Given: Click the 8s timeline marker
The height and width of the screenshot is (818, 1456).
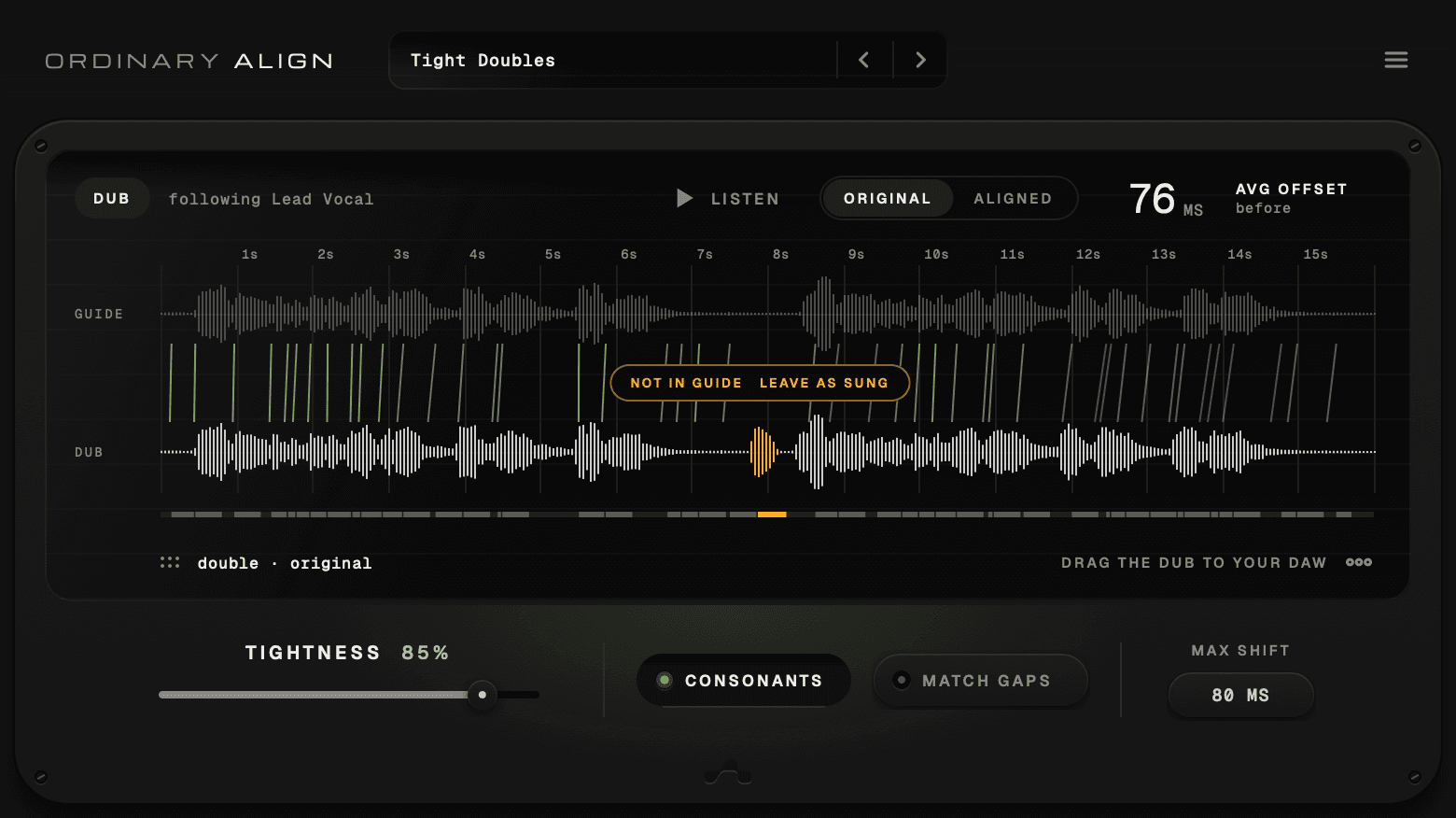Looking at the screenshot, I should tap(780, 254).
